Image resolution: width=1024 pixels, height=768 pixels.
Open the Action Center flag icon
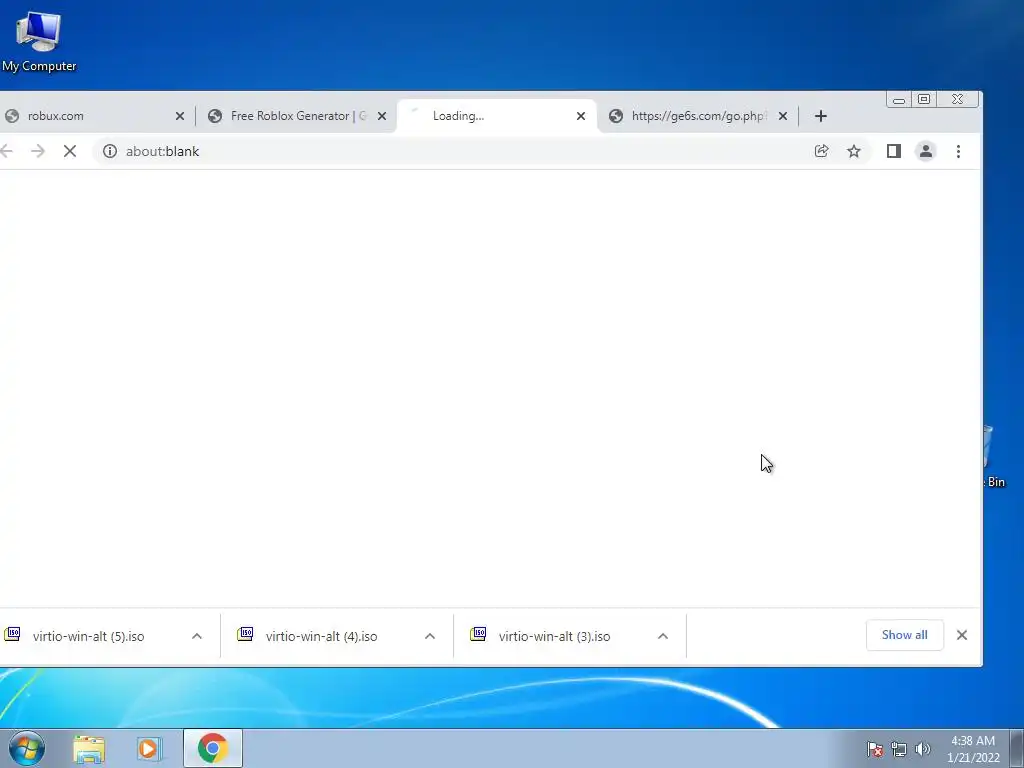pyautogui.click(x=874, y=750)
